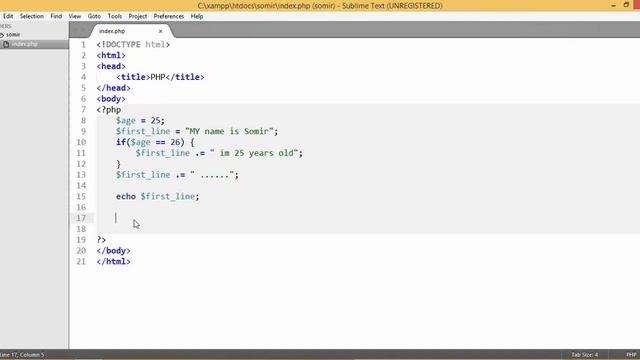Close the index.php tab
The height and width of the screenshot is (360, 640).
coord(160,31)
